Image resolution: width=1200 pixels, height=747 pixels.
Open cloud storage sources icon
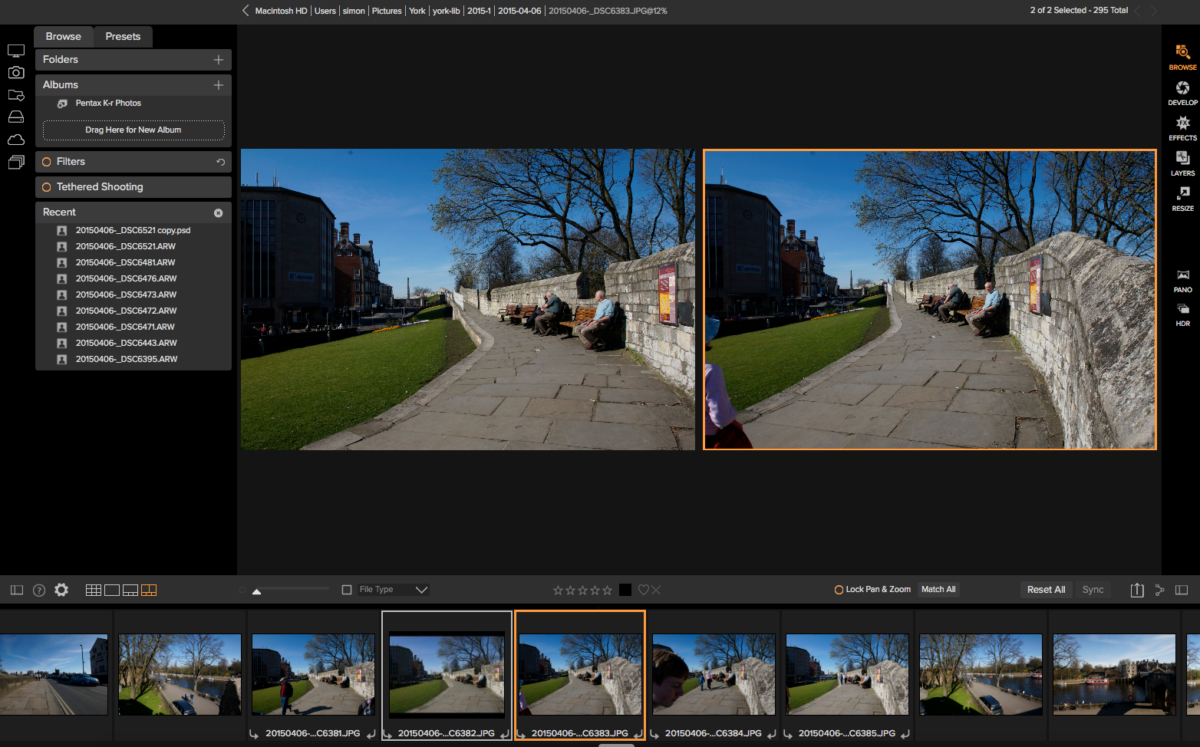(x=16, y=140)
